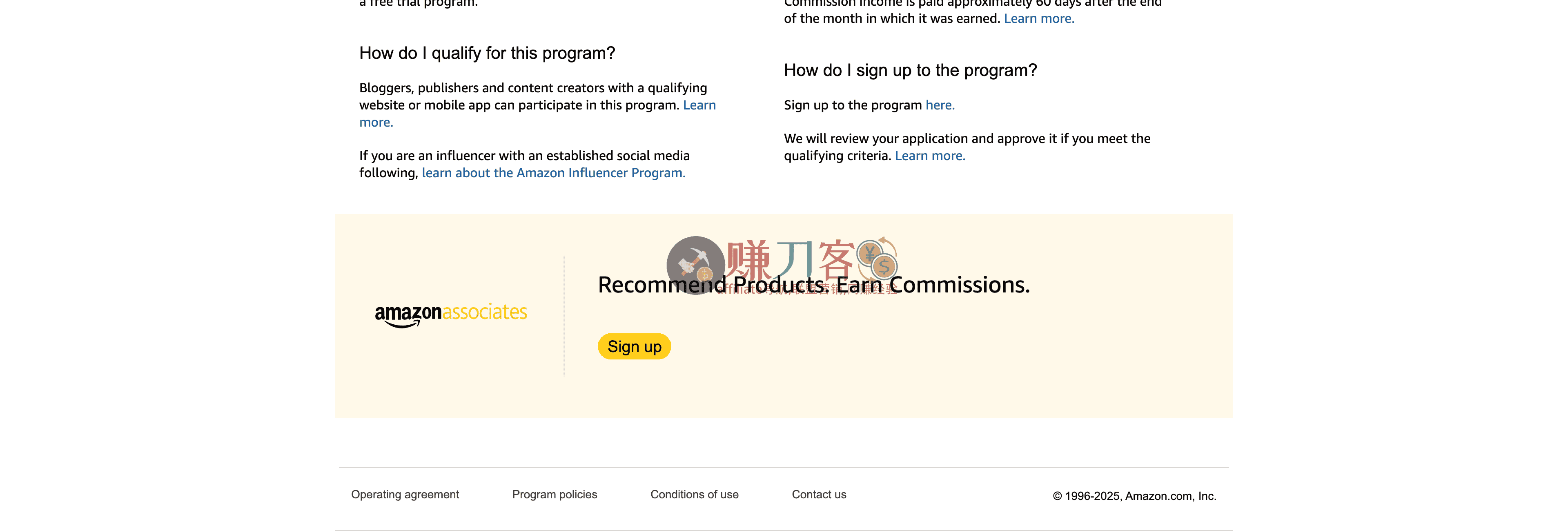1568x531 pixels.
Task: View the Program policies
Action: click(555, 495)
